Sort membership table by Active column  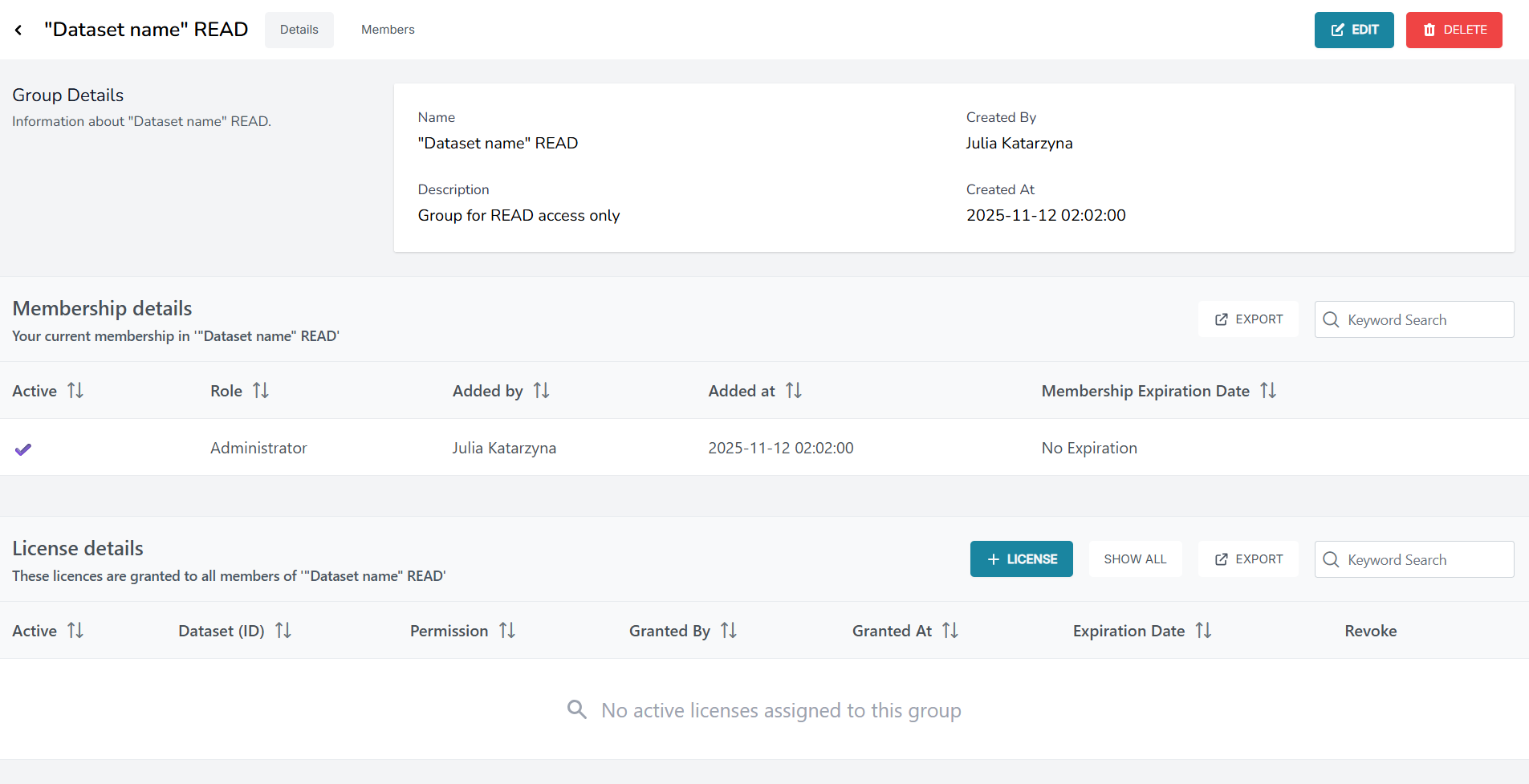(x=75, y=391)
